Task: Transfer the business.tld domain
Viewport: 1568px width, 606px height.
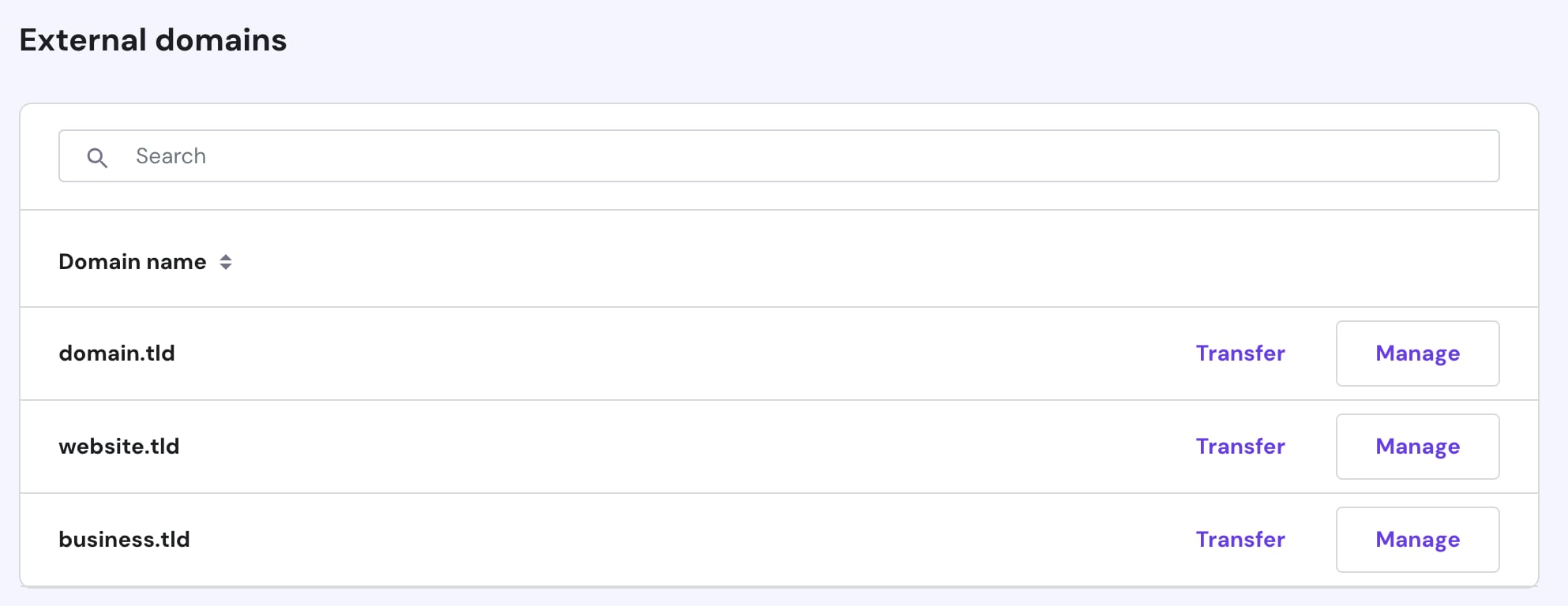Action: point(1240,540)
